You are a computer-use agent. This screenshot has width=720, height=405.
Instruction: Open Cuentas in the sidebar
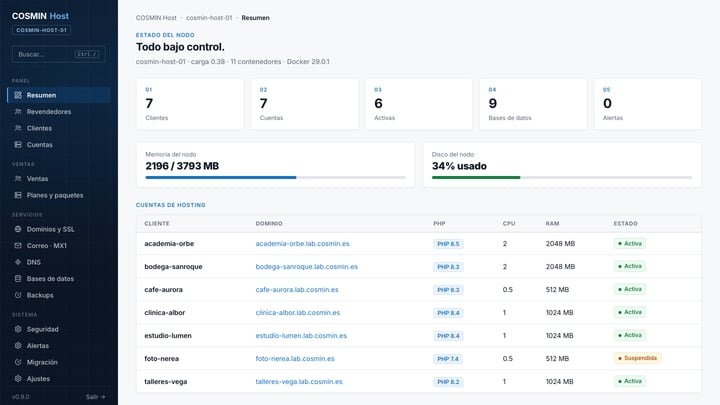(59, 145)
